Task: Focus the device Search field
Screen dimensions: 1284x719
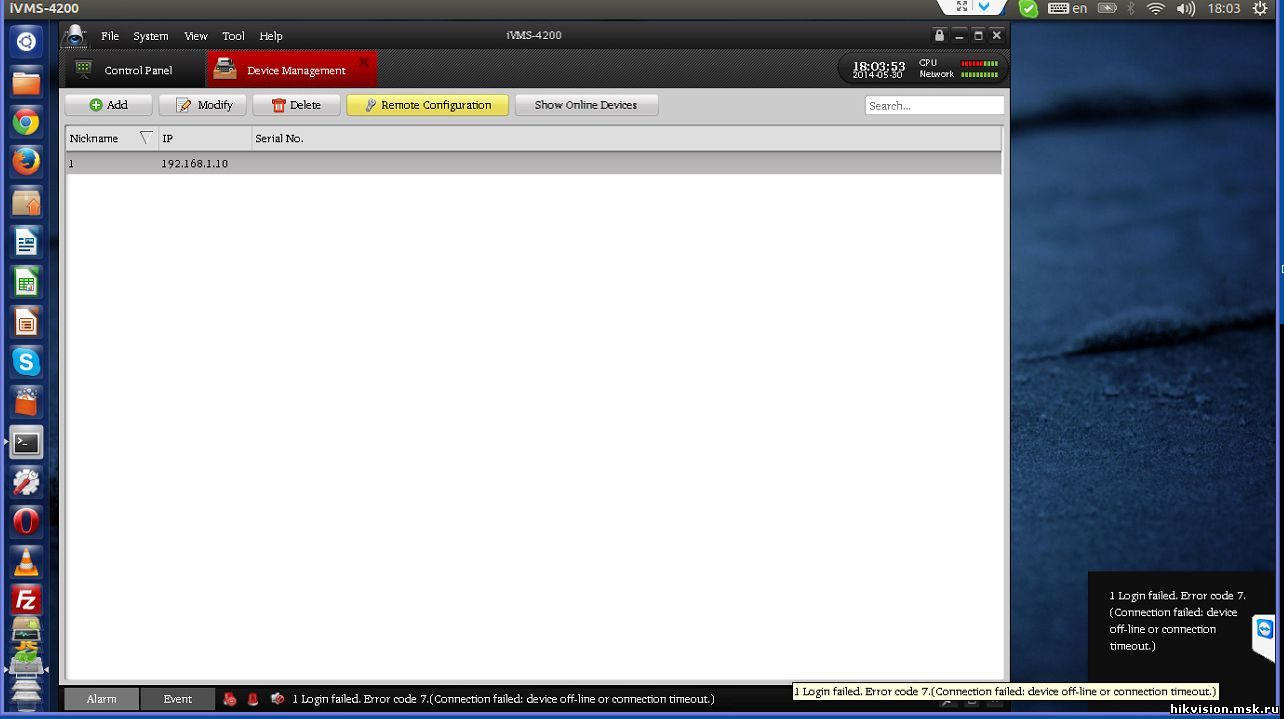Action: [934, 105]
